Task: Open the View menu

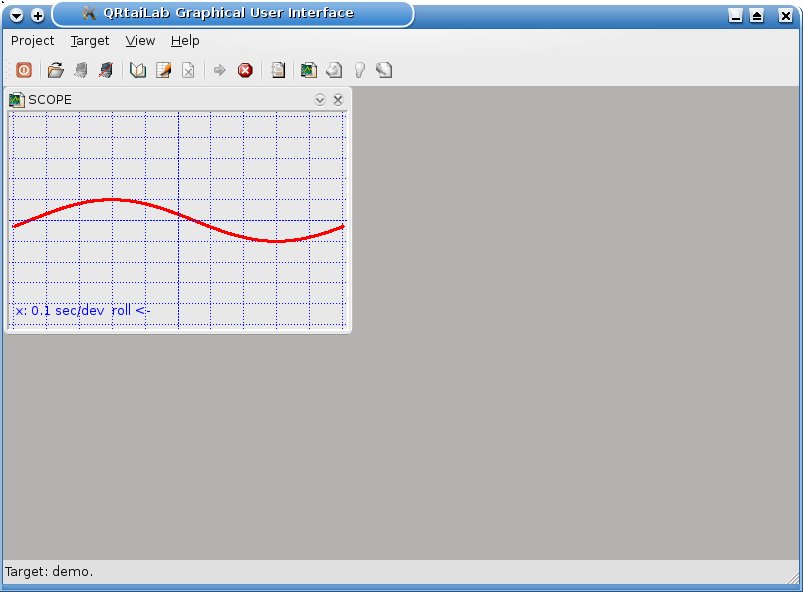Action: [x=140, y=41]
